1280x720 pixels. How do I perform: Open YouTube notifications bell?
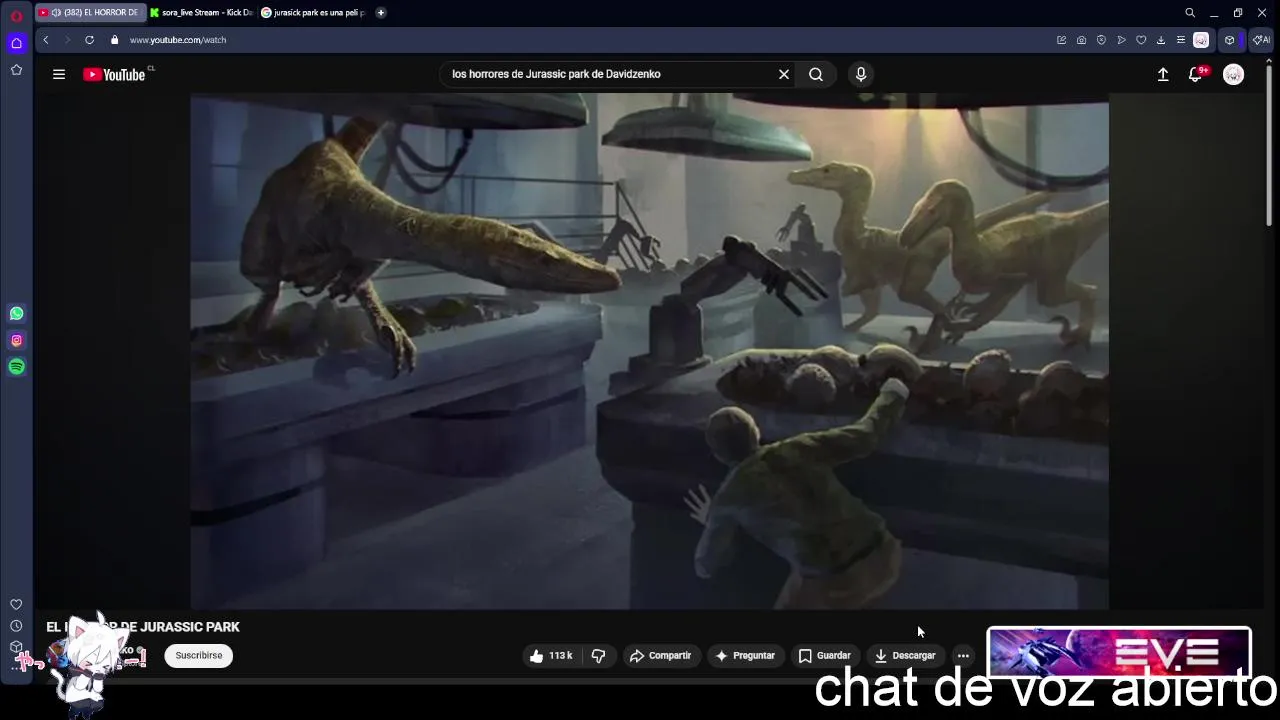(x=1196, y=75)
